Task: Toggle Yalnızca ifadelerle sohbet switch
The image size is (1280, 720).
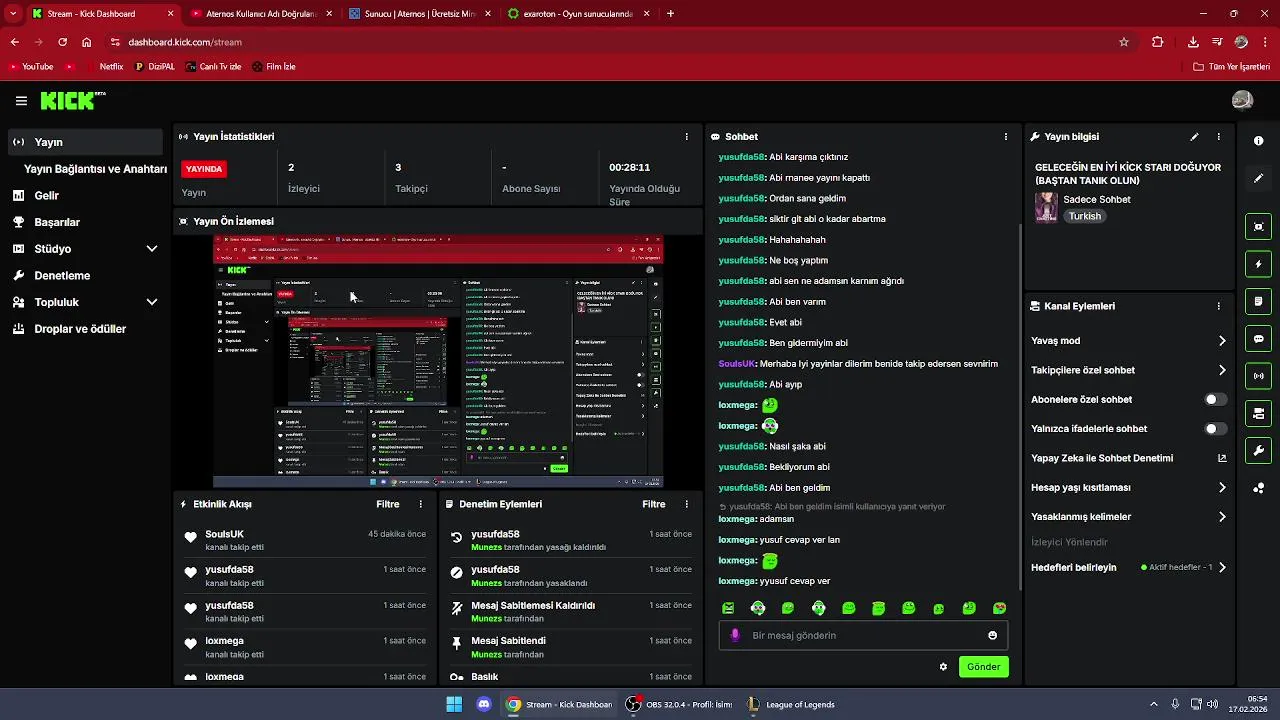Action: (1215, 429)
